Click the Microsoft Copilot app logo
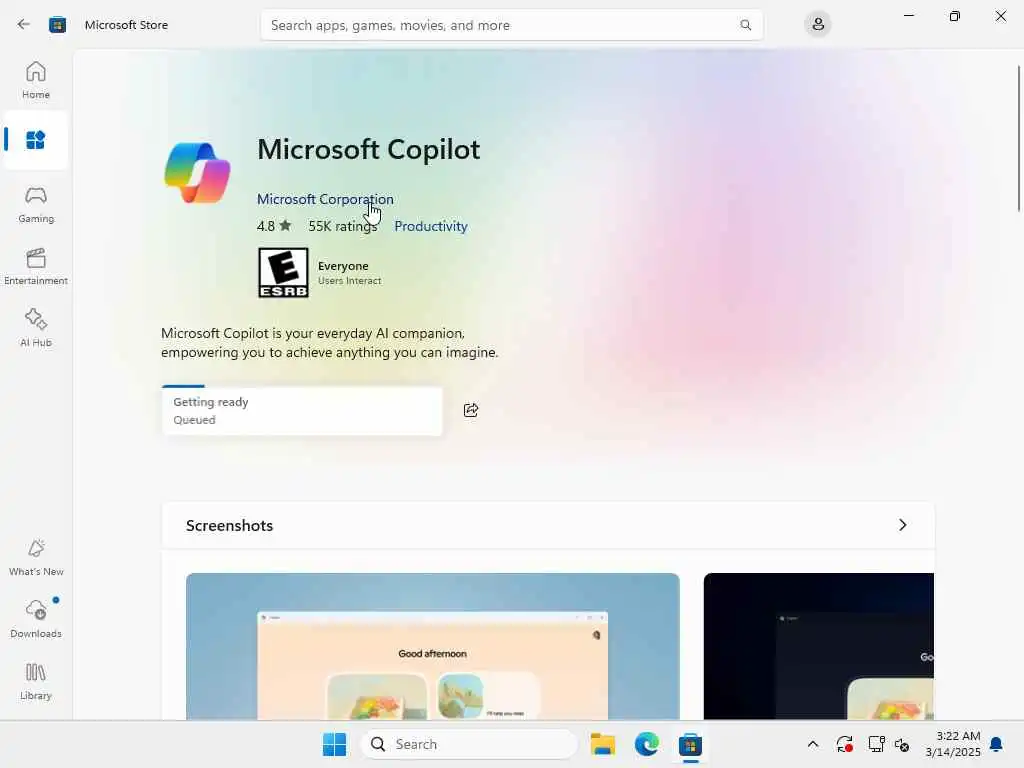This screenshot has width=1024, height=768. point(197,173)
